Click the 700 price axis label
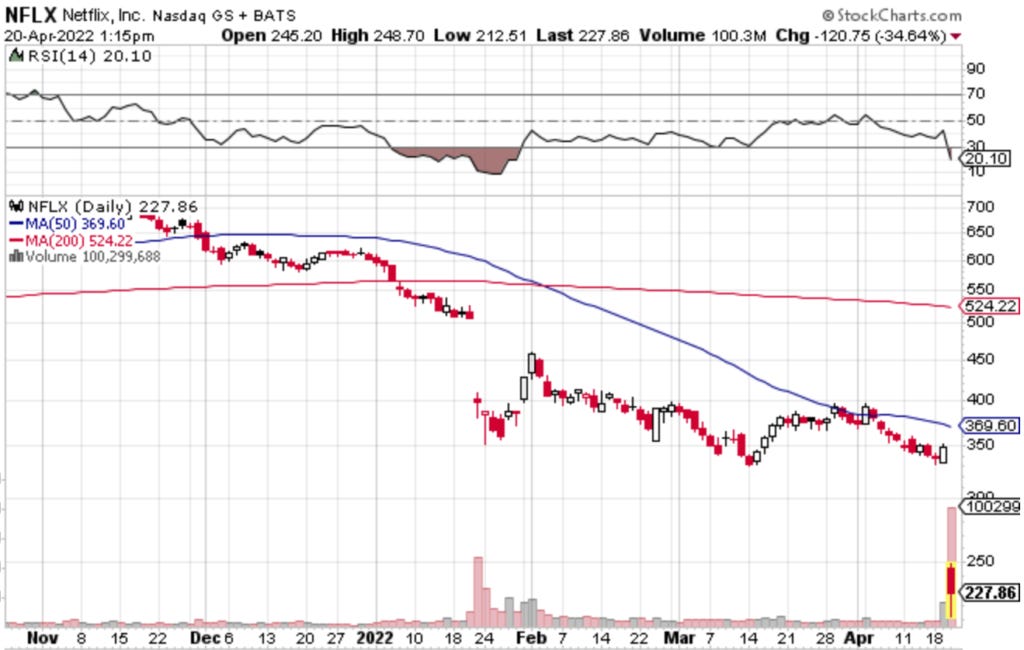This screenshot has height=650, width=1024. (980, 207)
